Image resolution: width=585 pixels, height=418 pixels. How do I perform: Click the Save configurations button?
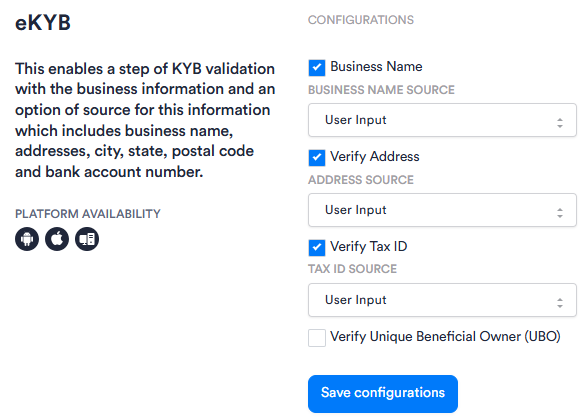(x=383, y=394)
